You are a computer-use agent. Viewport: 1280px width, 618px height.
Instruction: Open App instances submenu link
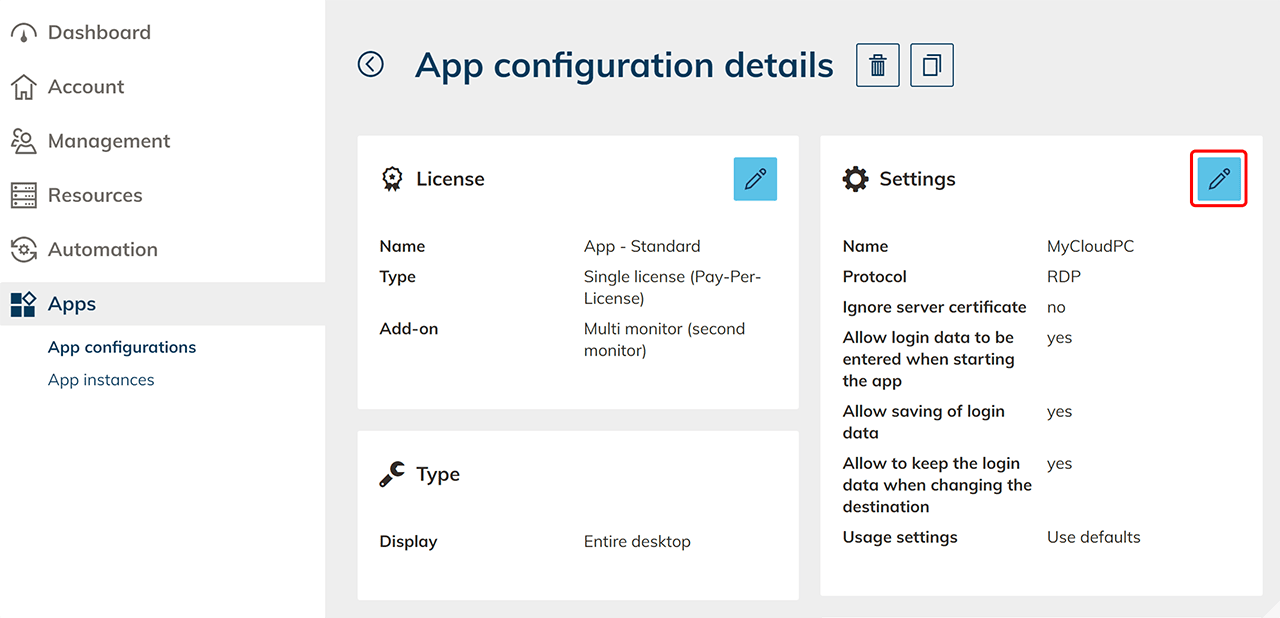click(x=101, y=380)
